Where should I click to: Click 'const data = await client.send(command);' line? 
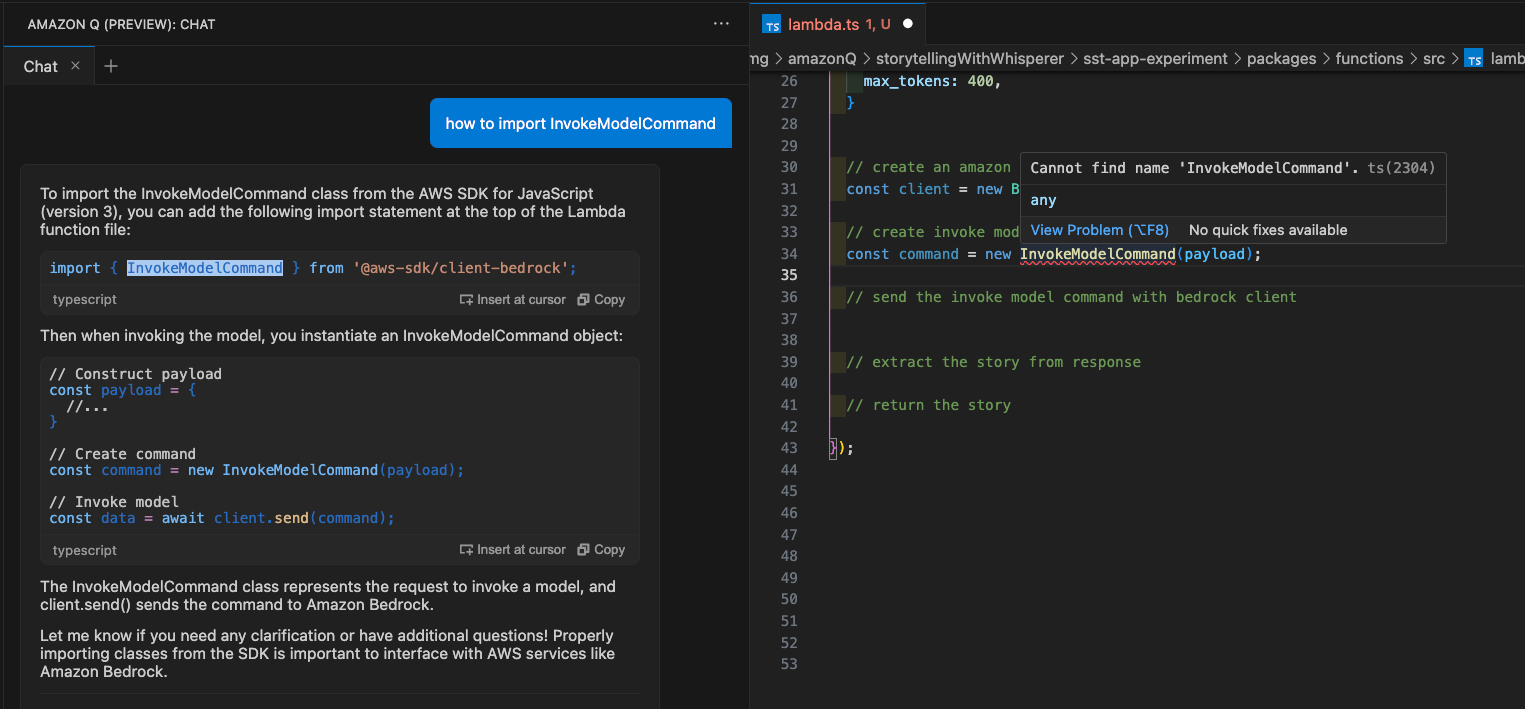tap(222, 518)
